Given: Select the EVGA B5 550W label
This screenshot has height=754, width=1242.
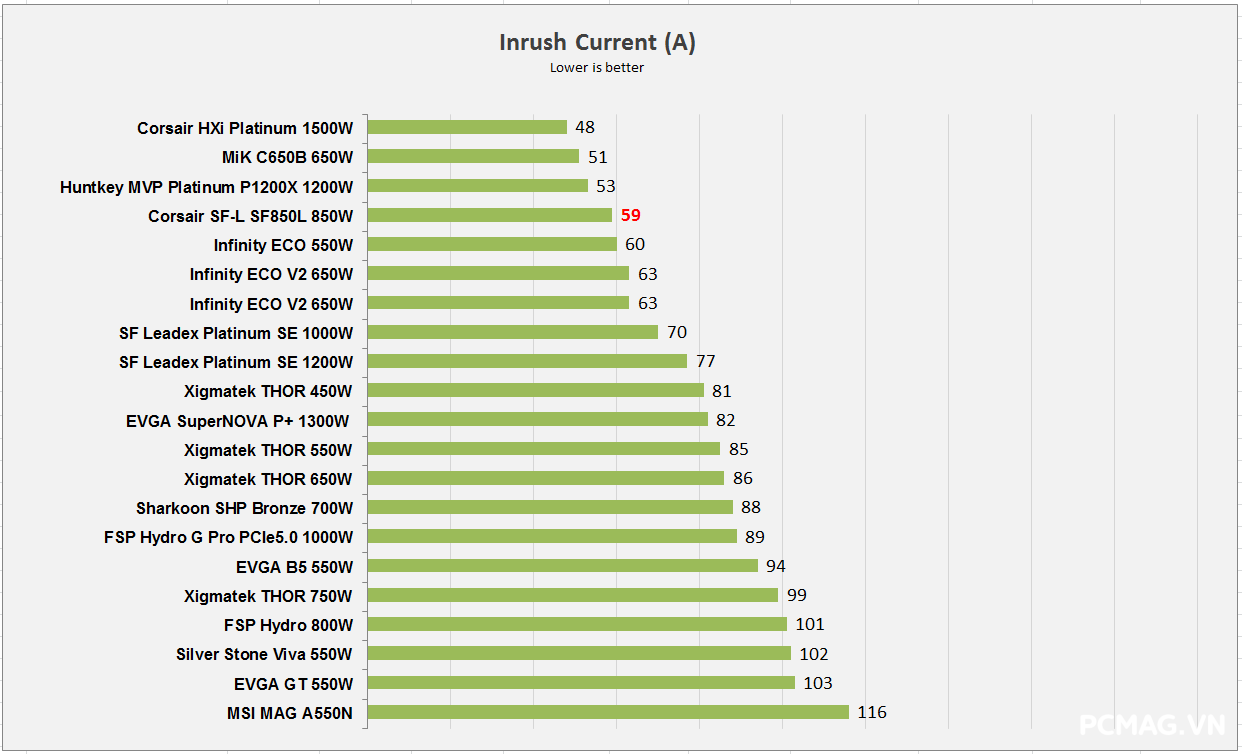Looking at the screenshot, I should pyautogui.click(x=294, y=567).
